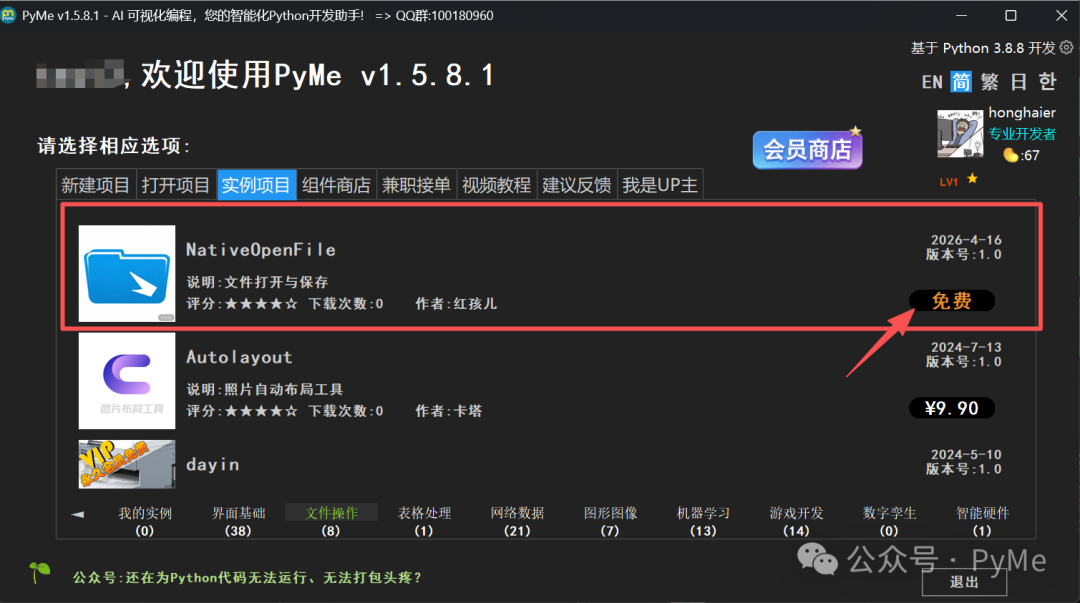Click Autolayout star rating
1080x603 pixels.
point(261,411)
